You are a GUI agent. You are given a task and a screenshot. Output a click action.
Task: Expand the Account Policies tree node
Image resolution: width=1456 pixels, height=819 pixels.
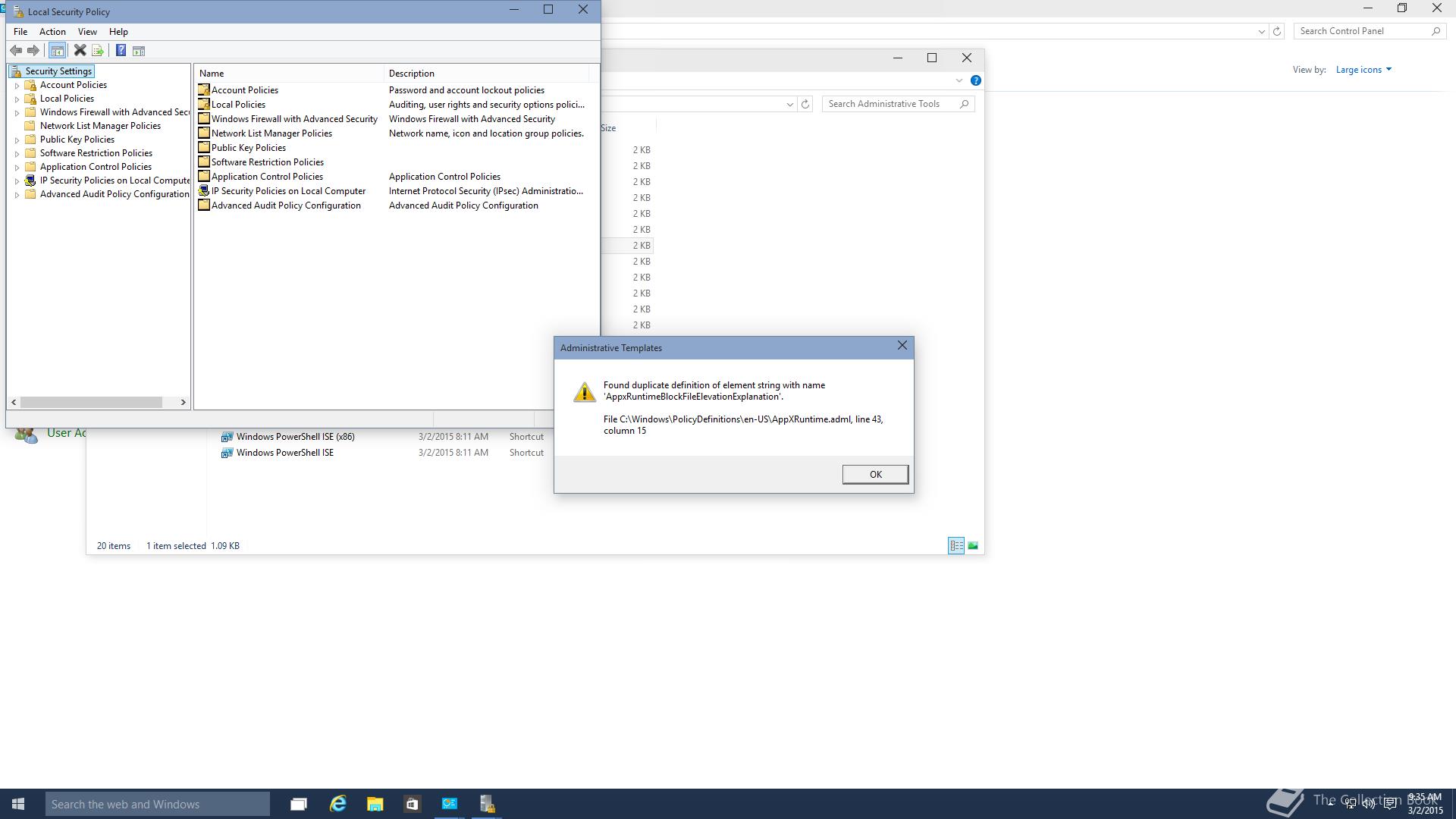click(x=17, y=86)
